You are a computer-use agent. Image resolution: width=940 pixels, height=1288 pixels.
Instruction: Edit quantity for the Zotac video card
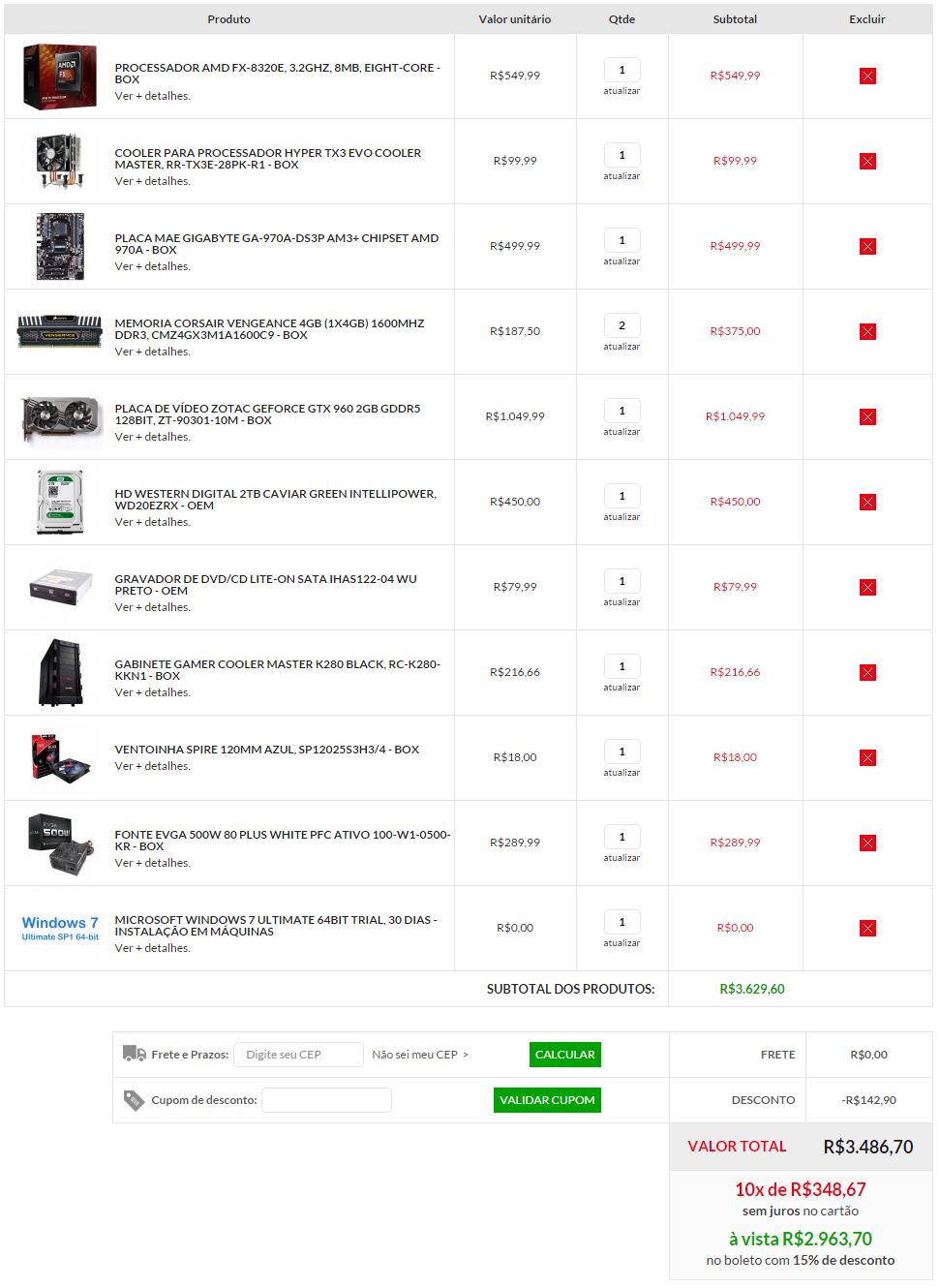(622, 411)
